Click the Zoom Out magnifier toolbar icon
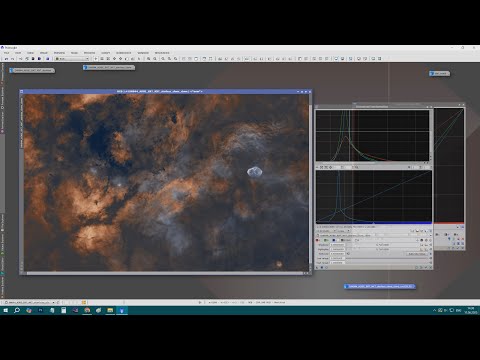Viewport: 480px width, 360px height. point(155,59)
